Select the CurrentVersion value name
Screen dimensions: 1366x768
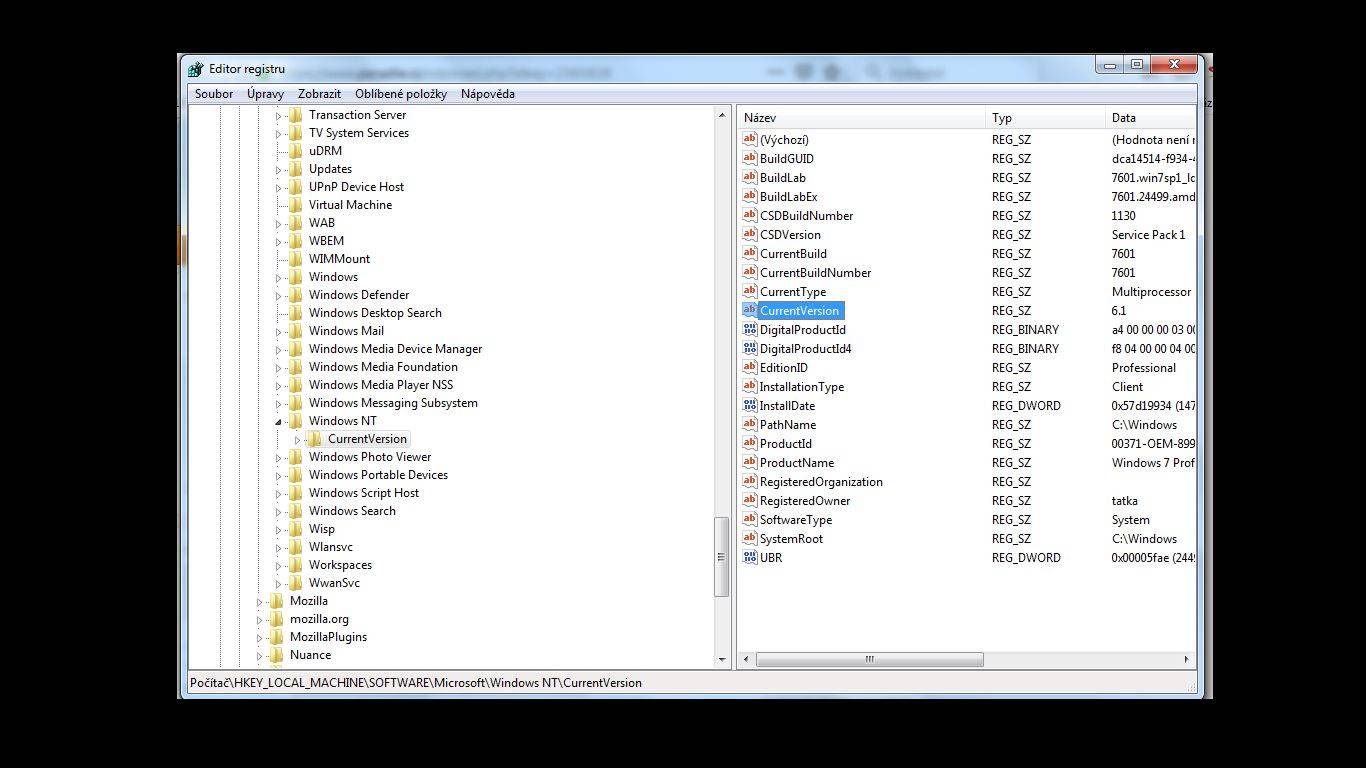pos(800,310)
